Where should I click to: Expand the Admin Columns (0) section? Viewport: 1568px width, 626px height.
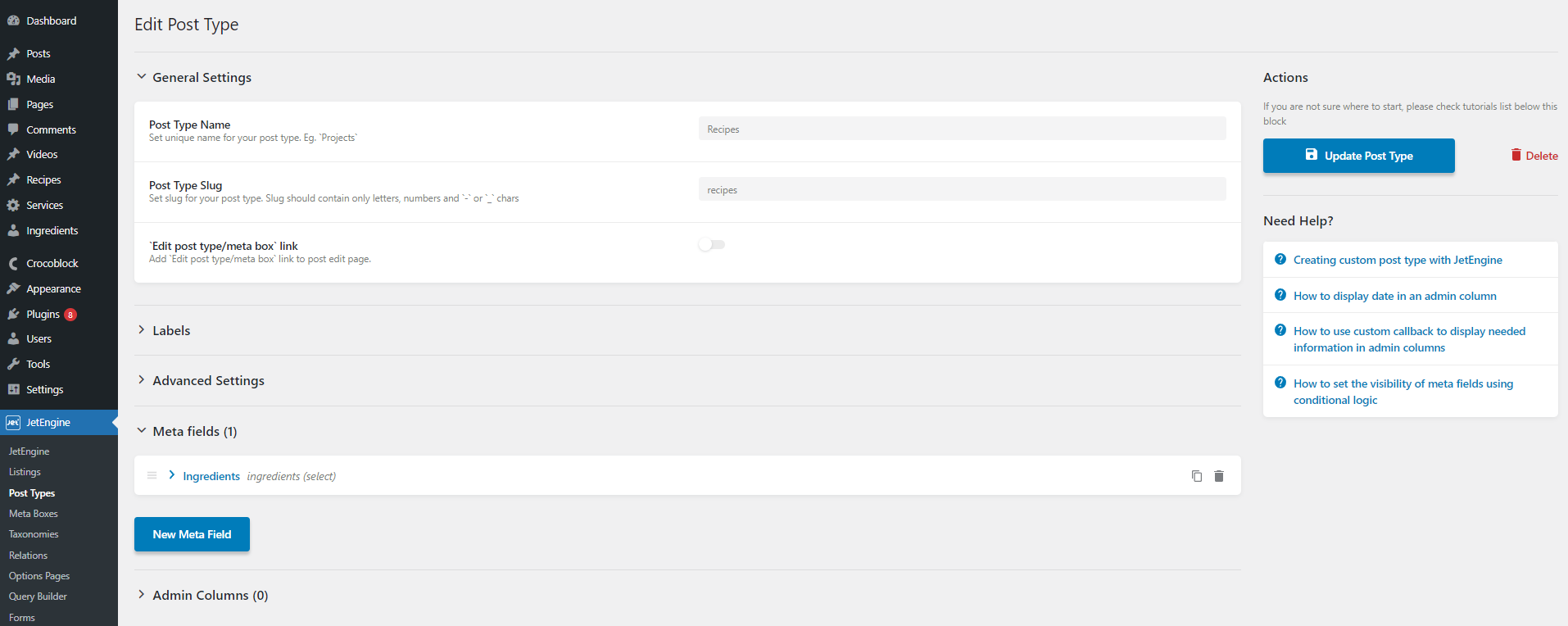coord(142,594)
